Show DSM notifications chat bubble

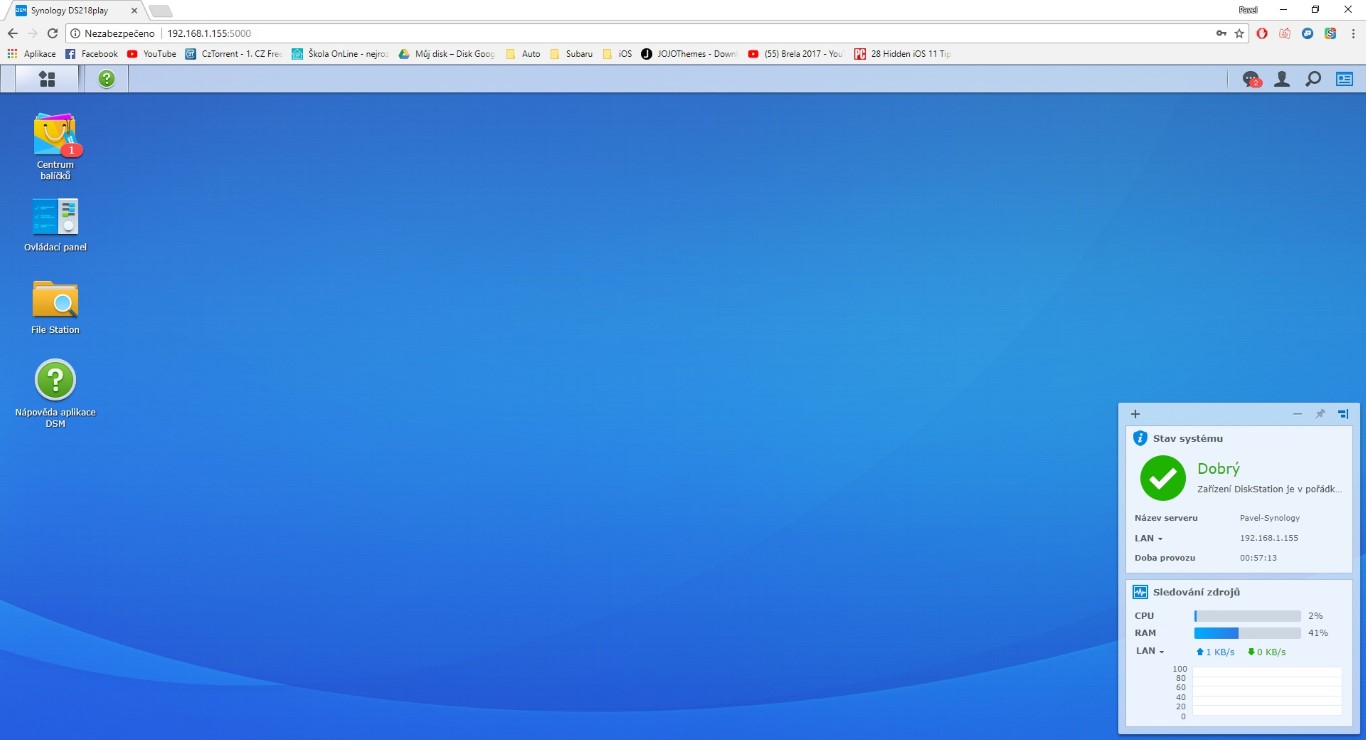click(x=1251, y=79)
